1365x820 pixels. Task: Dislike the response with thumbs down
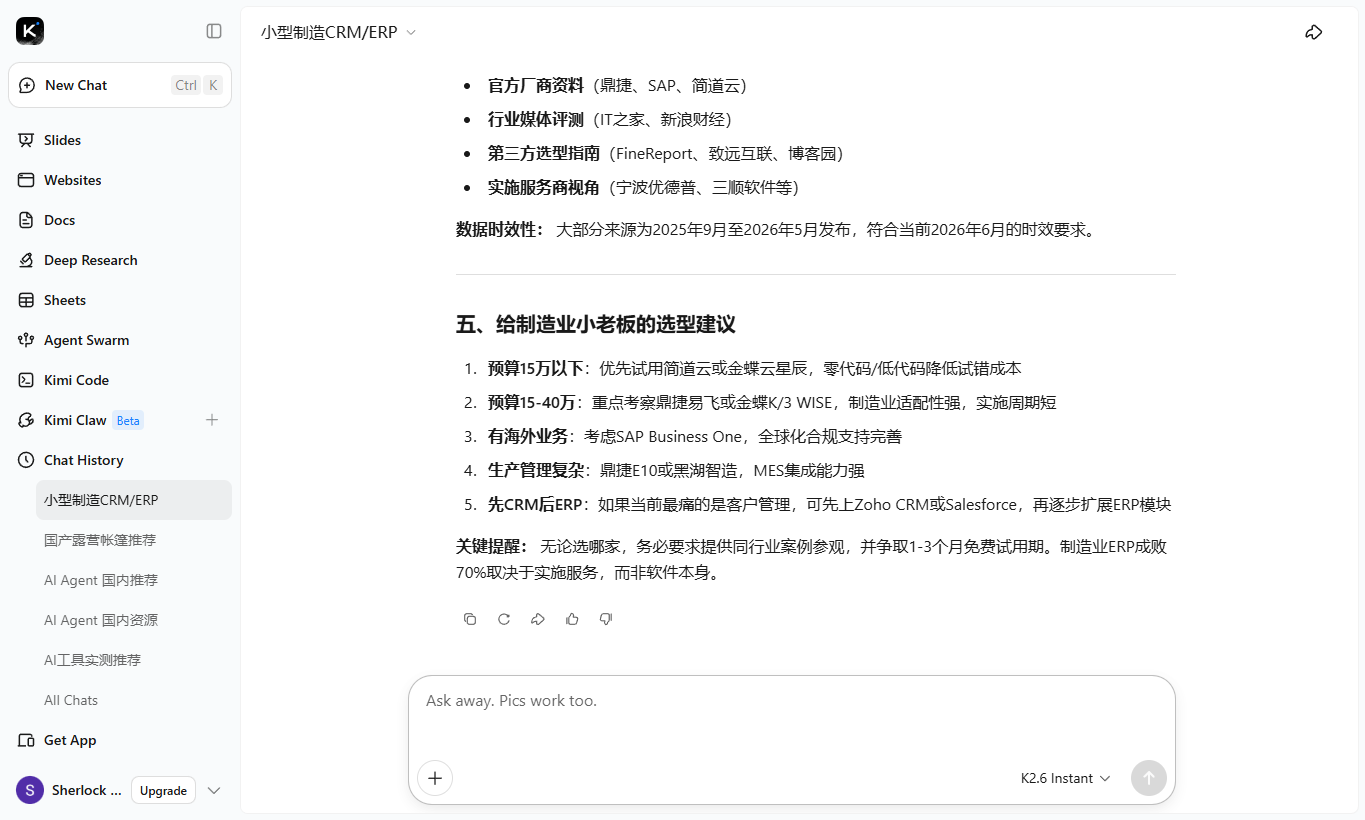606,619
